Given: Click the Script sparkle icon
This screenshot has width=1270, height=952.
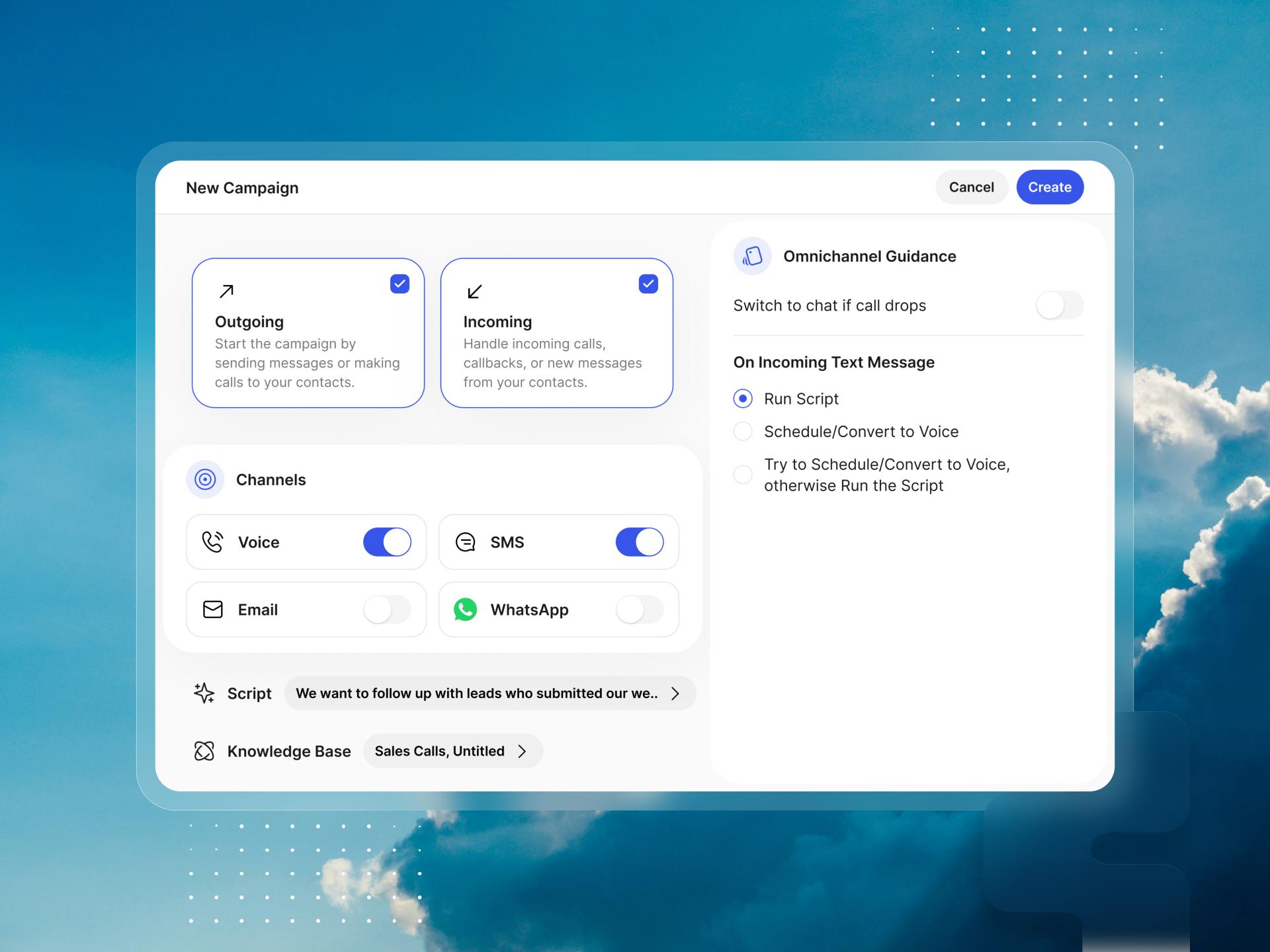Looking at the screenshot, I should 204,693.
